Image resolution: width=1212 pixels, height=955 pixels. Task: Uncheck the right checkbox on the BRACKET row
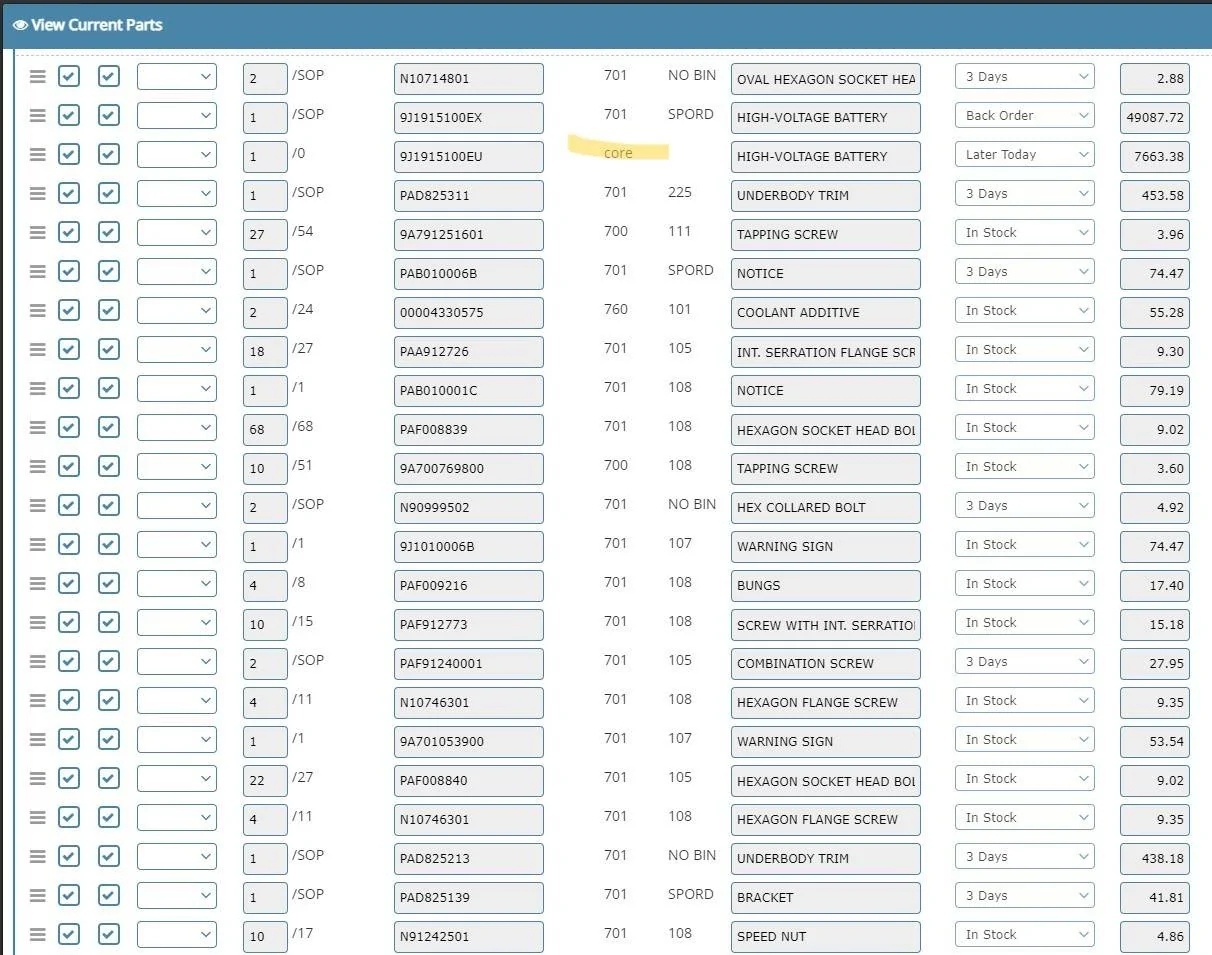109,896
